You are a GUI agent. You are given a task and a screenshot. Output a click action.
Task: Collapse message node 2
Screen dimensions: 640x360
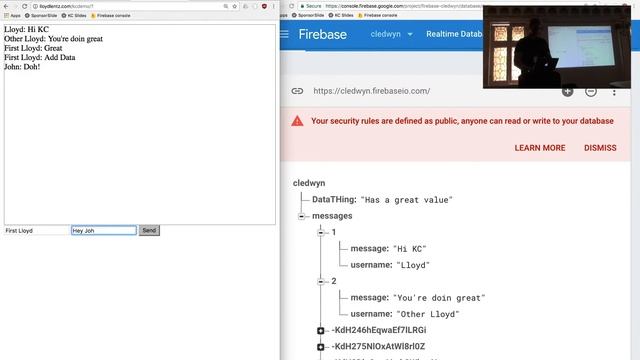click(321, 282)
